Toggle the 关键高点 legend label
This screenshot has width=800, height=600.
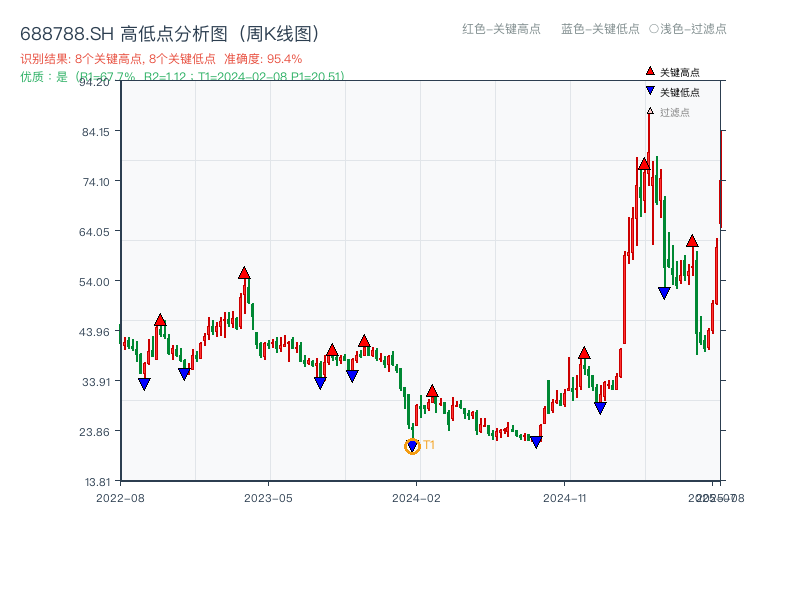tap(680, 72)
